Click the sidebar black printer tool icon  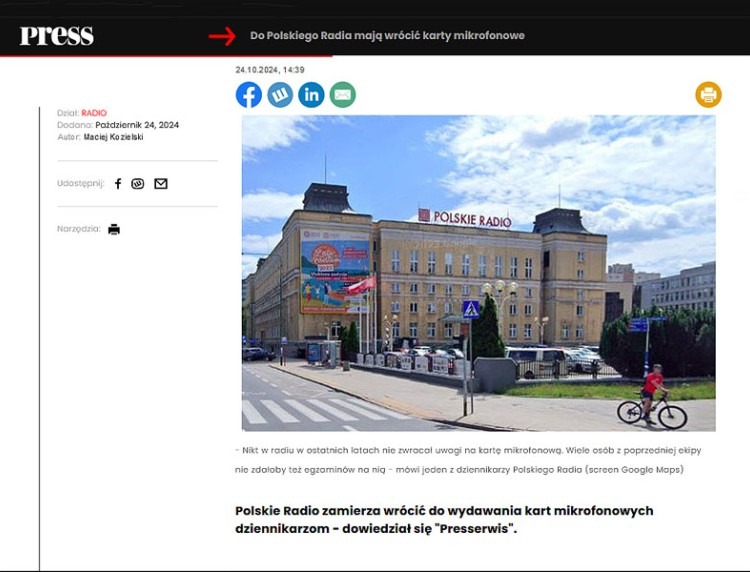114,230
